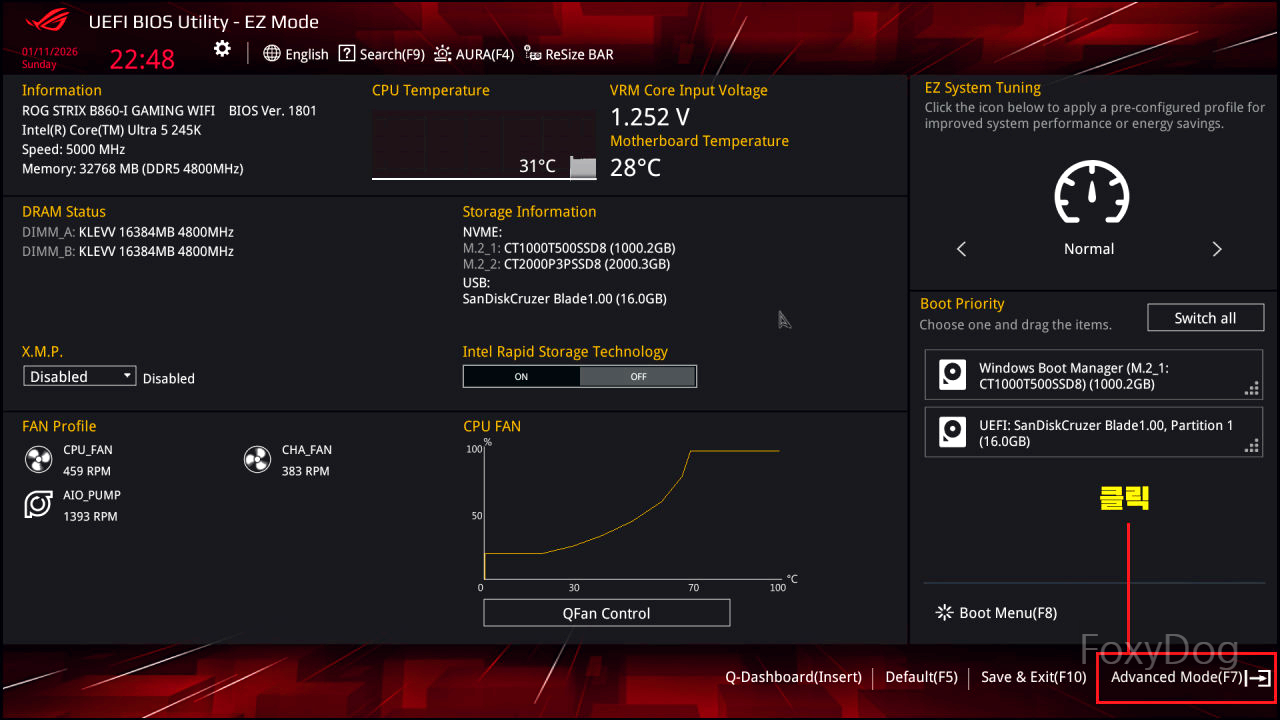
Task: Open ReSize BAR setting
Action: coord(569,54)
